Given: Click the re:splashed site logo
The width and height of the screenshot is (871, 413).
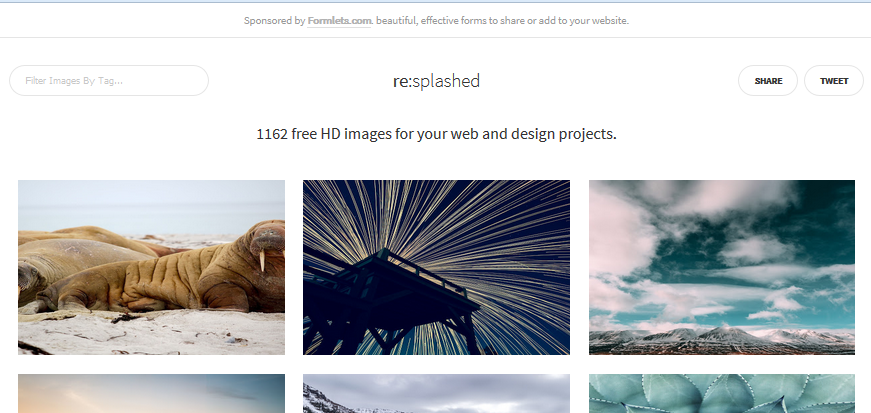Looking at the screenshot, I should click(436, 81).
